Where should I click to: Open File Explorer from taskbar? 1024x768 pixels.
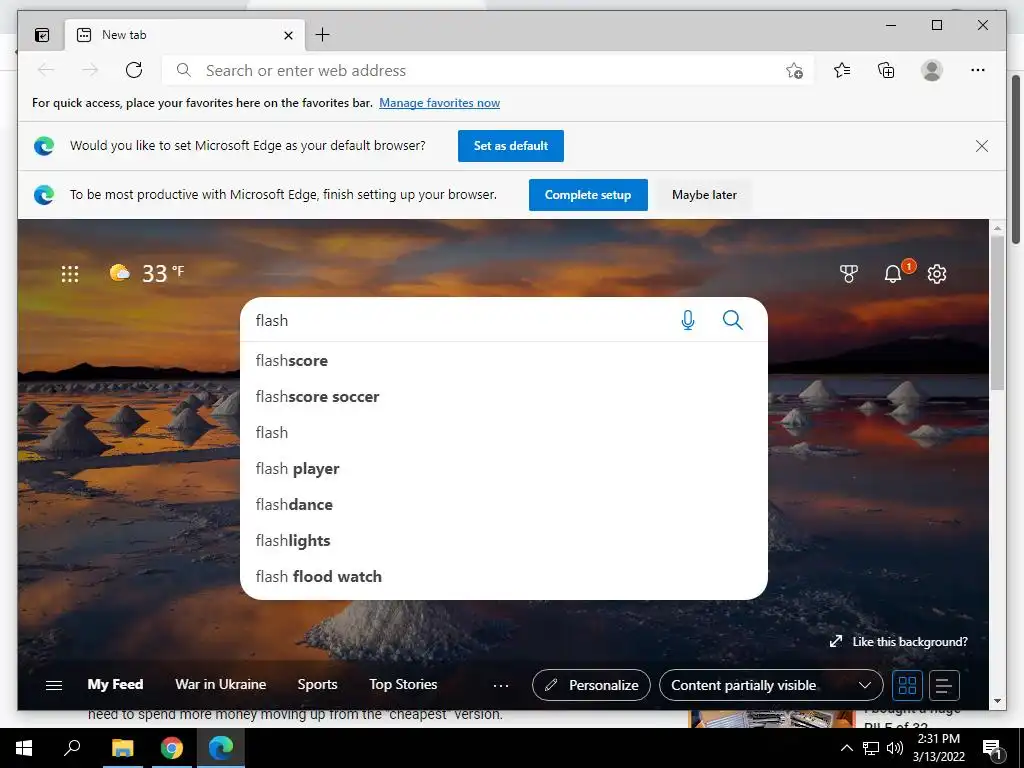[x=122, y=748]
